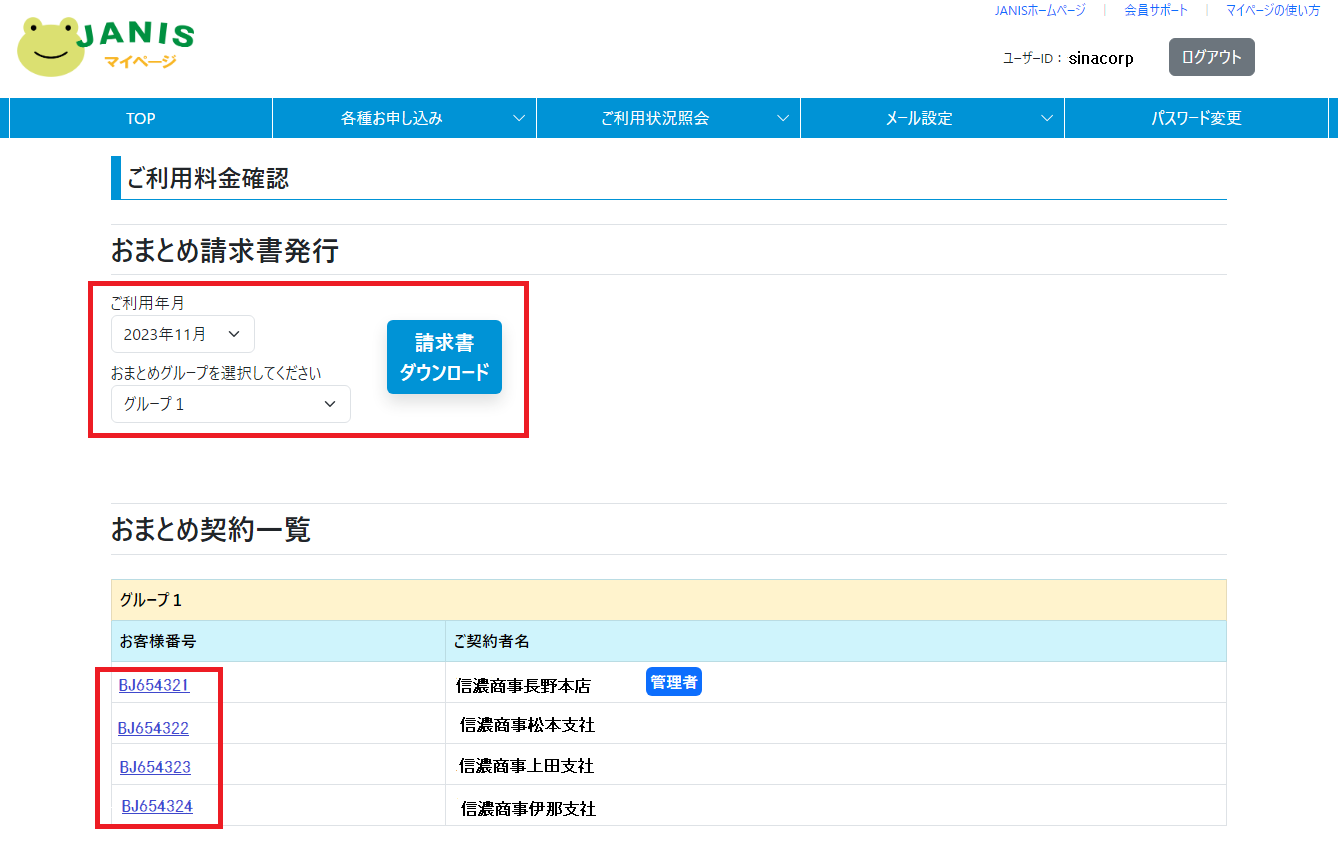Click the JANIS frog logo
The width and height of the screenshot is (1338, 853).
pos(105,46)
